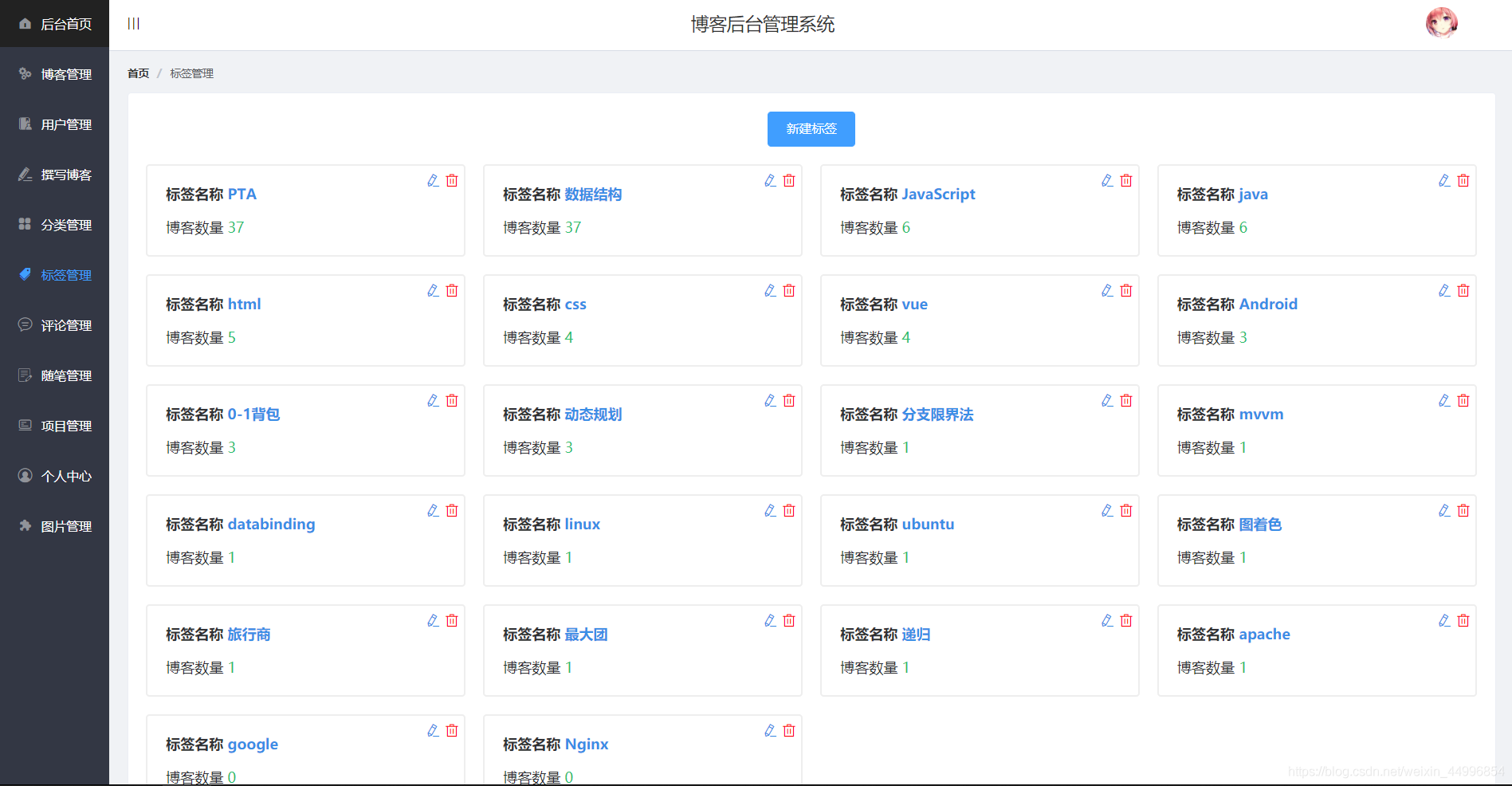Viewport: 1512px width, 786px height.
Task: Click edit icon on 数据结构 tag card
Action: (770, 180)
